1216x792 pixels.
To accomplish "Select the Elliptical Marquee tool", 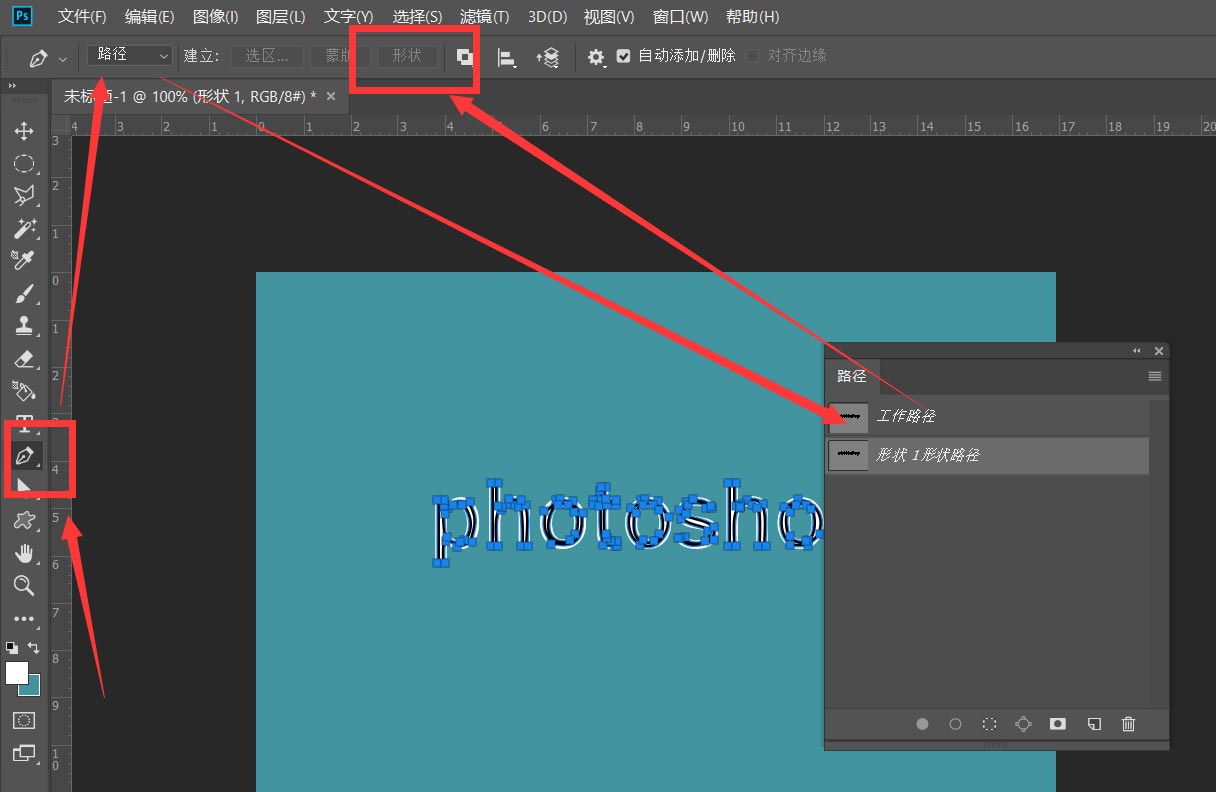I will click(x=24, y=164).
